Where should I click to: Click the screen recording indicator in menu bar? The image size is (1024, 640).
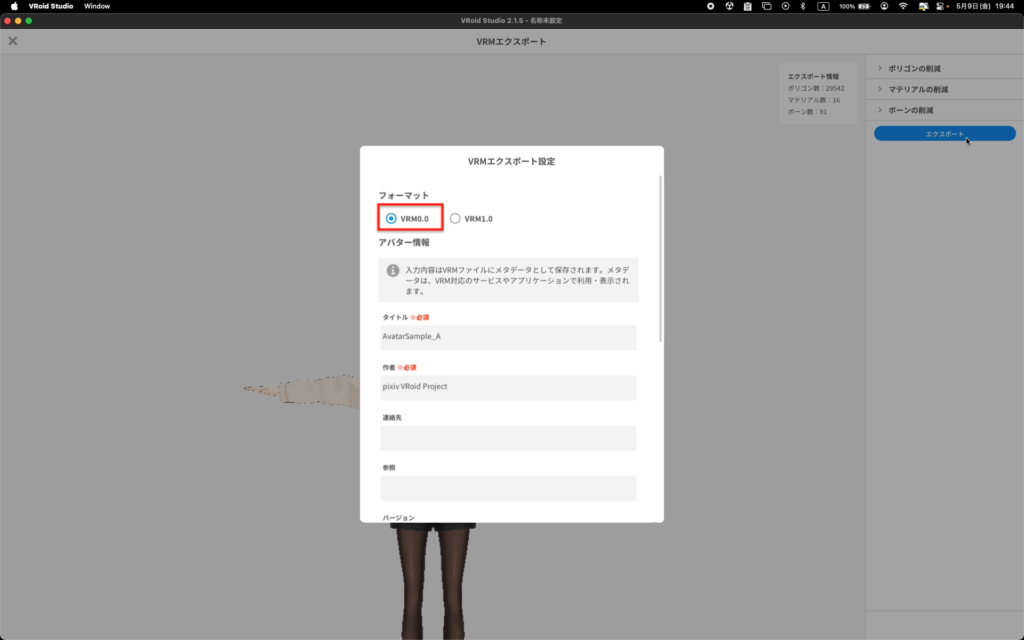(711, 6)
